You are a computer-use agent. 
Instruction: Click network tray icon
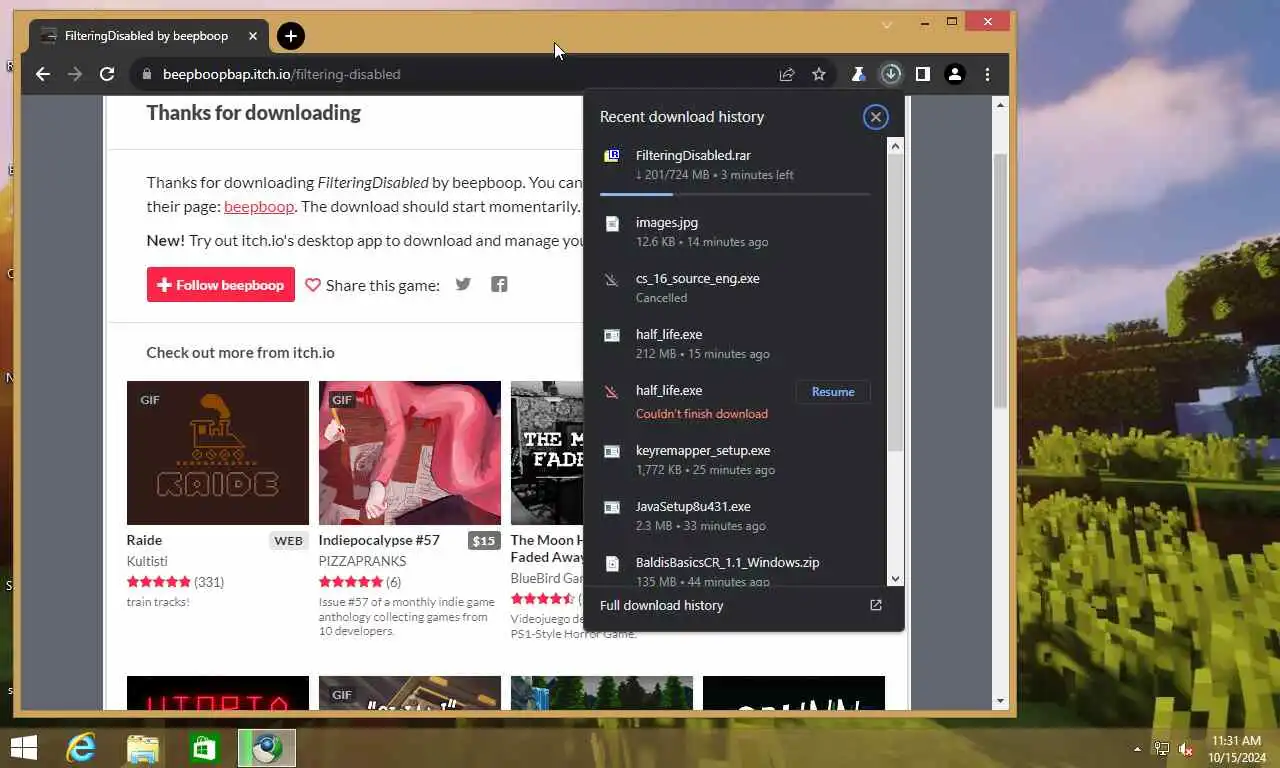(1162, 749)
